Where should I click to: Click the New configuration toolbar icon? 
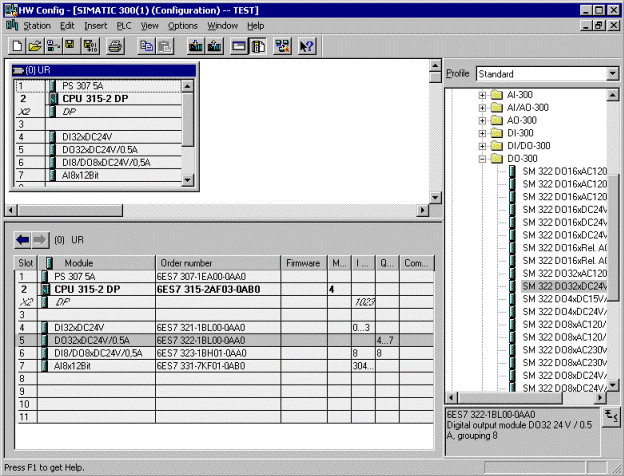pyautogui.click(x=17, y=46)
